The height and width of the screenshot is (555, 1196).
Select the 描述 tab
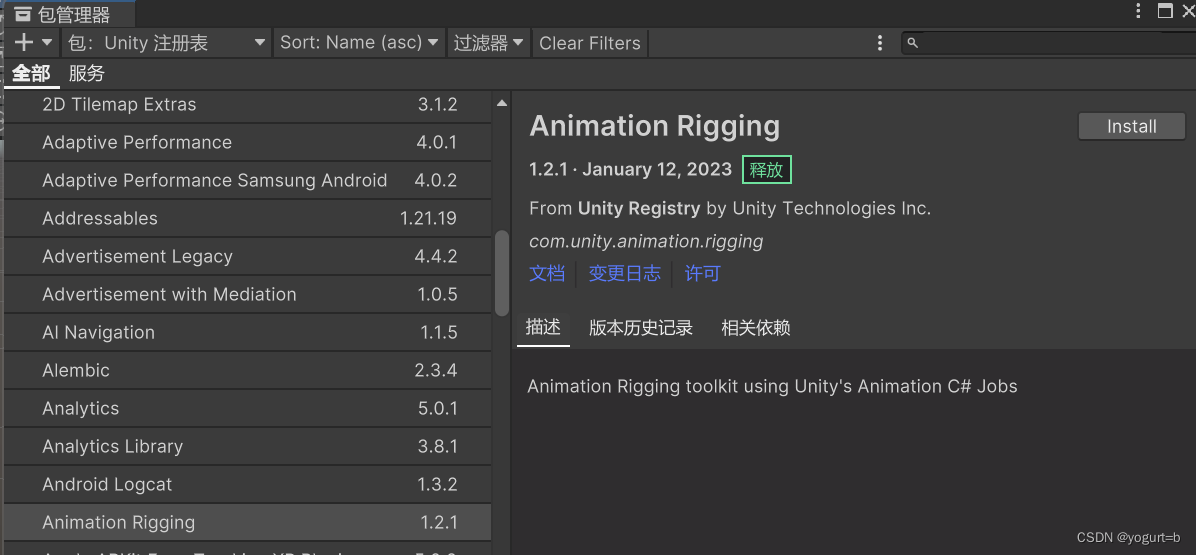[543, 328]
